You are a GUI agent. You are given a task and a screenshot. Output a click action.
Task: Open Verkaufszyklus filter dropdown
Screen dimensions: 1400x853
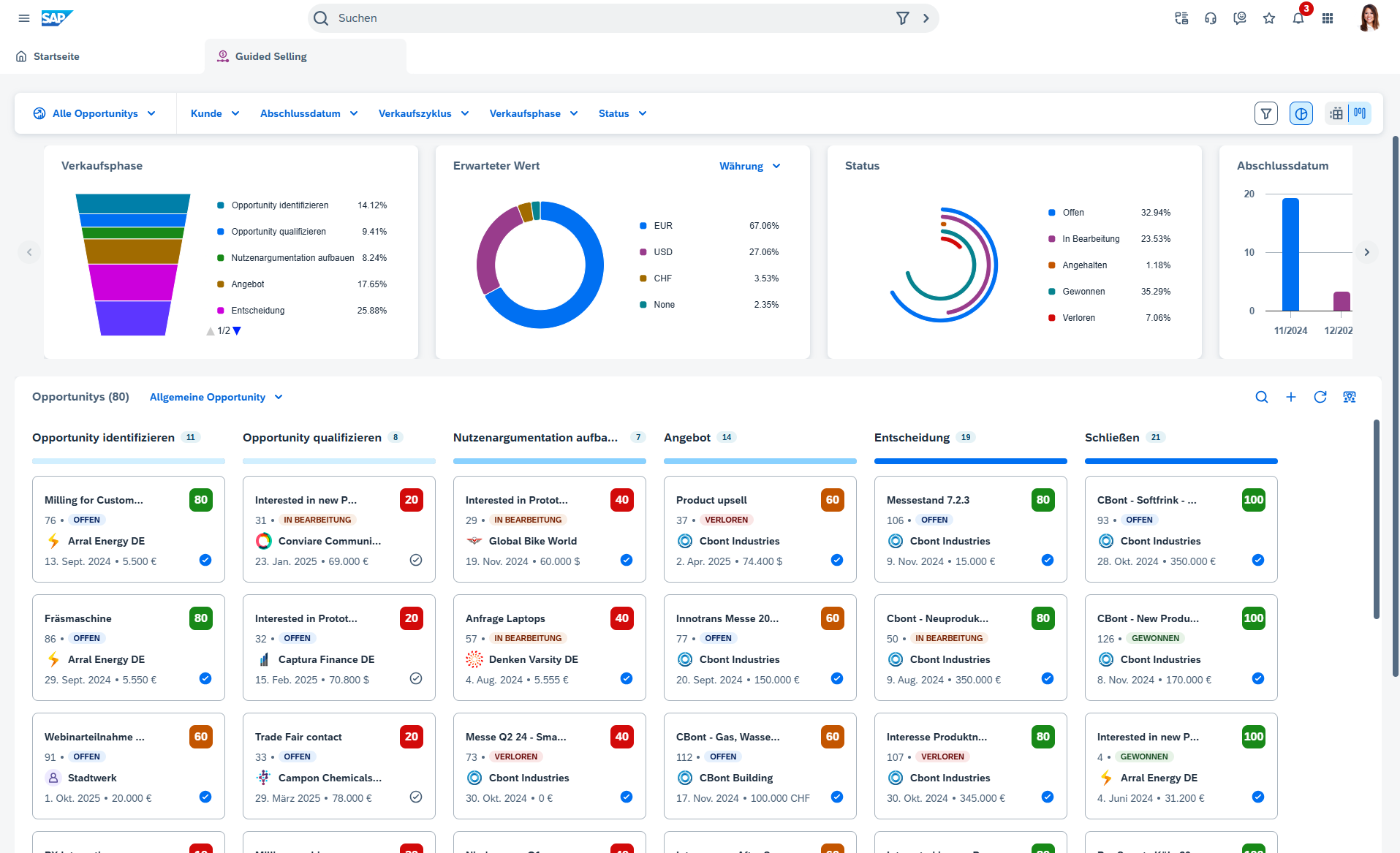[x=423, y=113]
